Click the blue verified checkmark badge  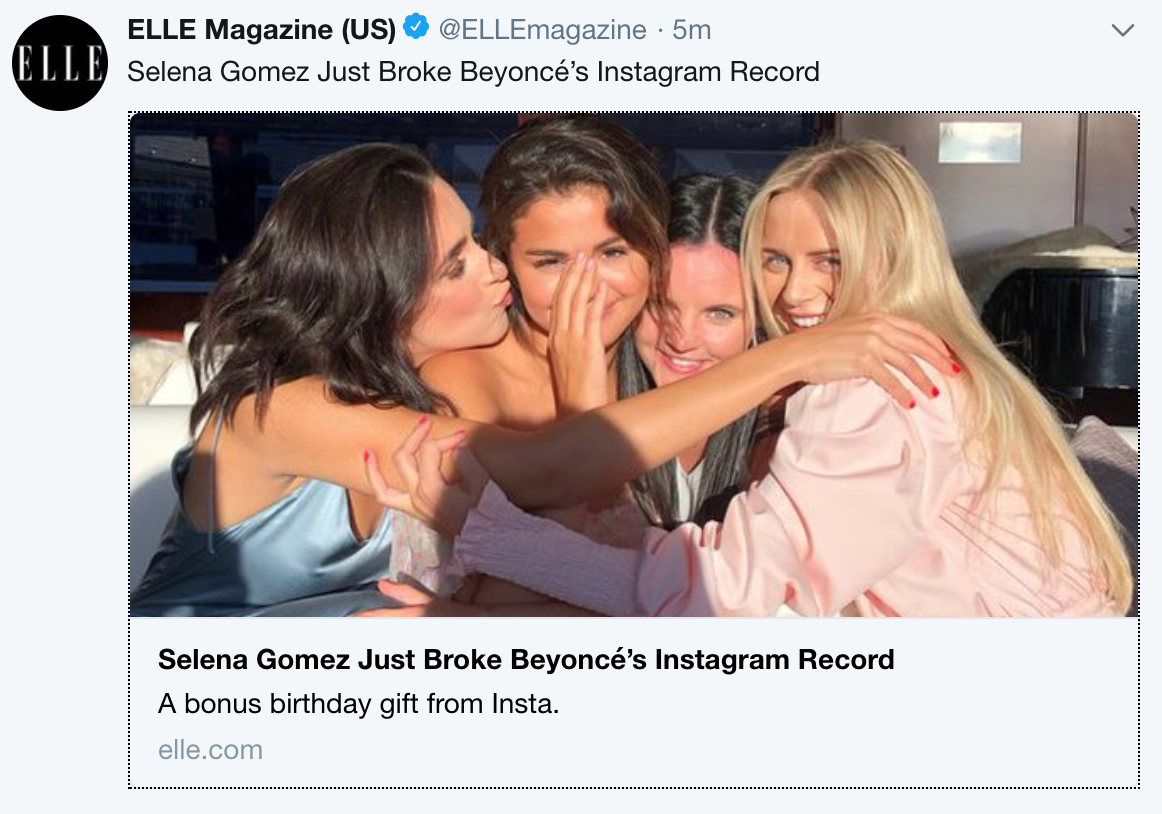coord(416,30)
